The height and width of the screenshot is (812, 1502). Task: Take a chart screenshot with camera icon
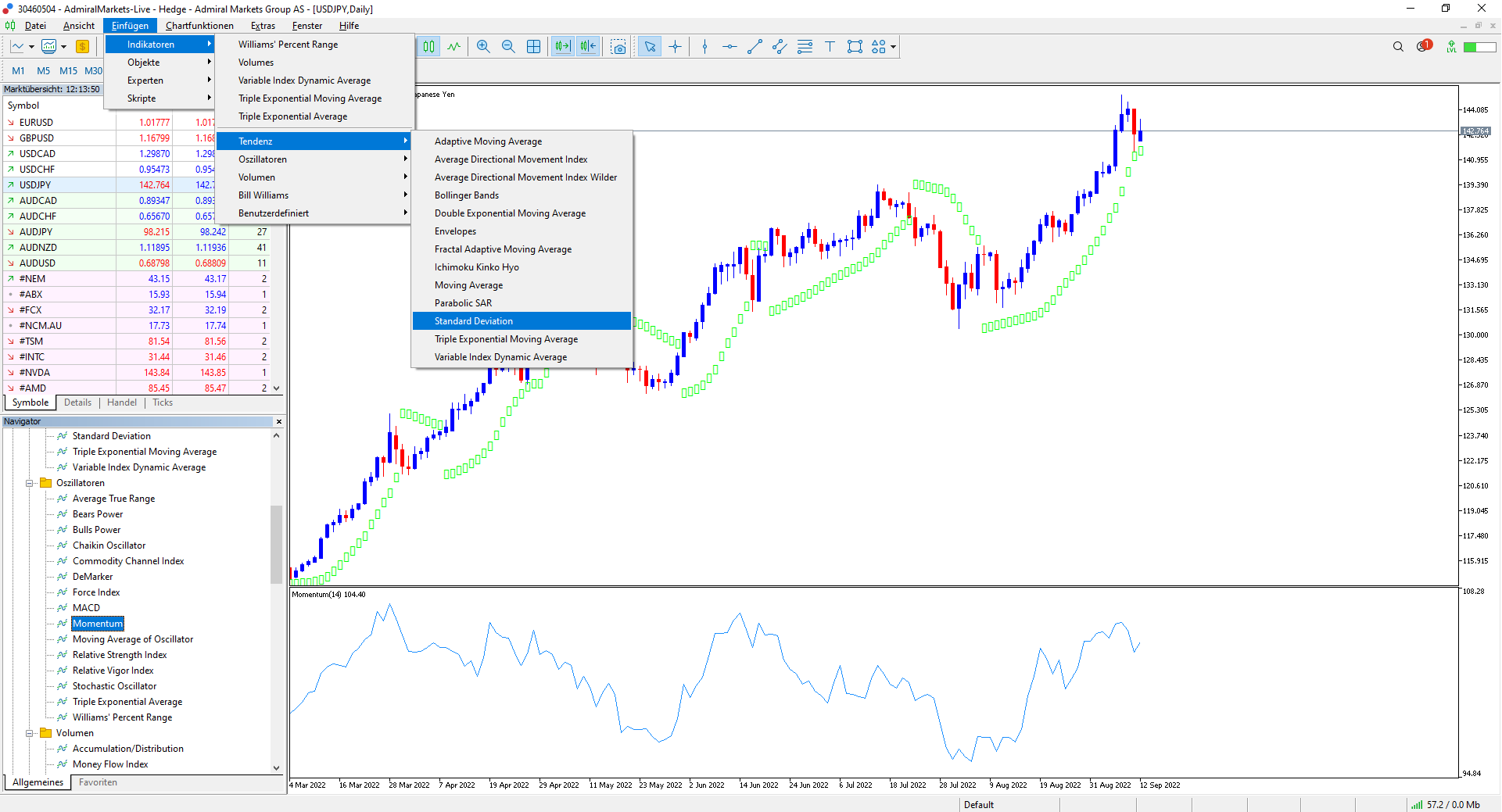618,47
